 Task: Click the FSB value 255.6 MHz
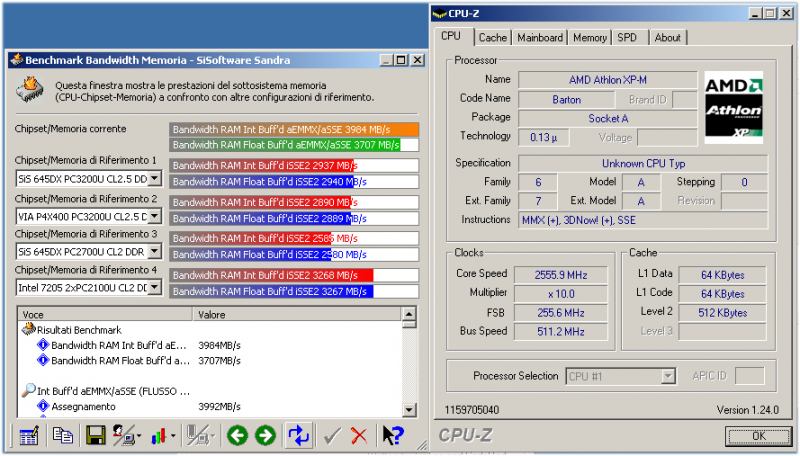coord(561,313)
